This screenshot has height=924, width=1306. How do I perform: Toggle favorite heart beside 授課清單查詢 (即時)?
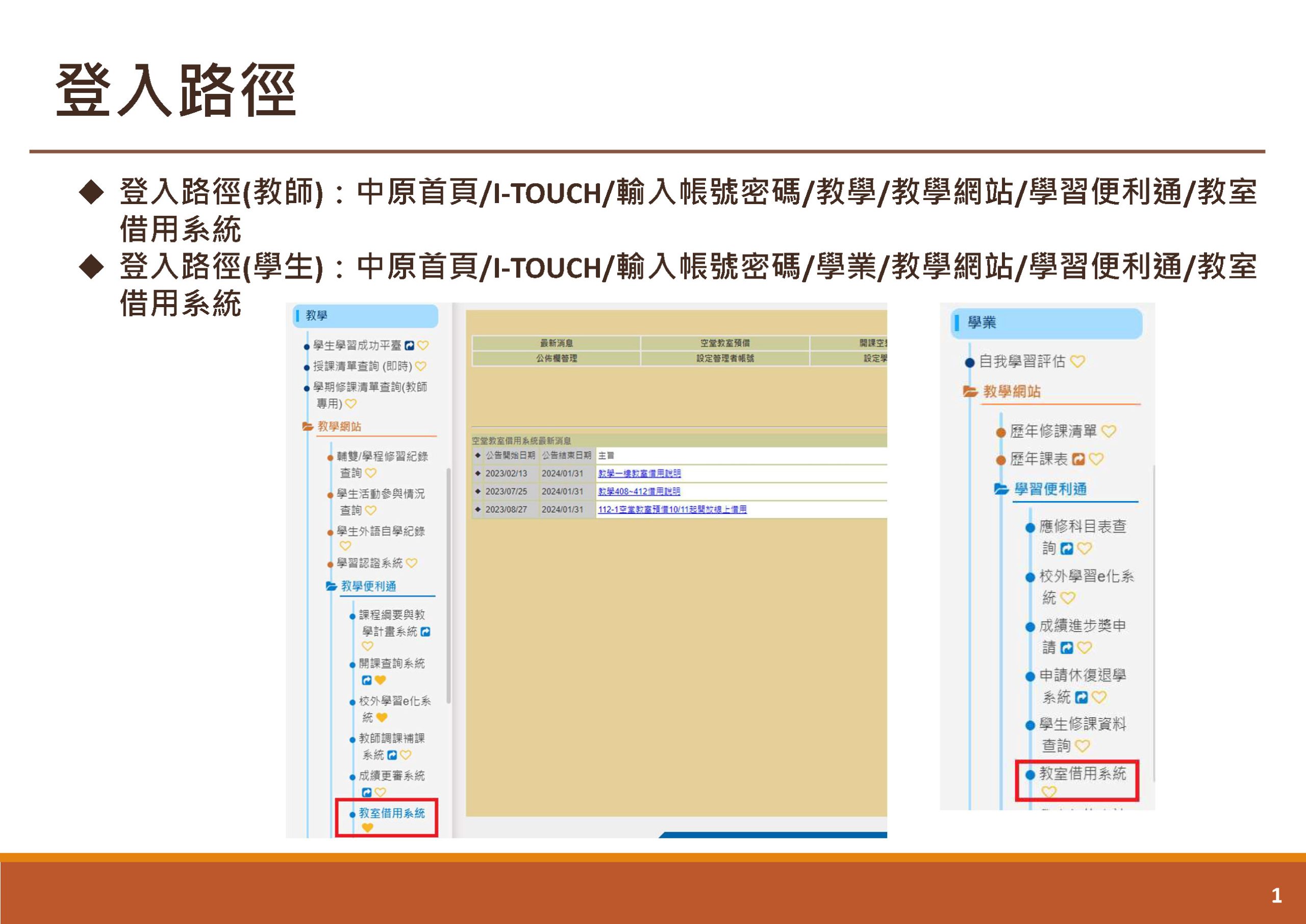point(420,366)
